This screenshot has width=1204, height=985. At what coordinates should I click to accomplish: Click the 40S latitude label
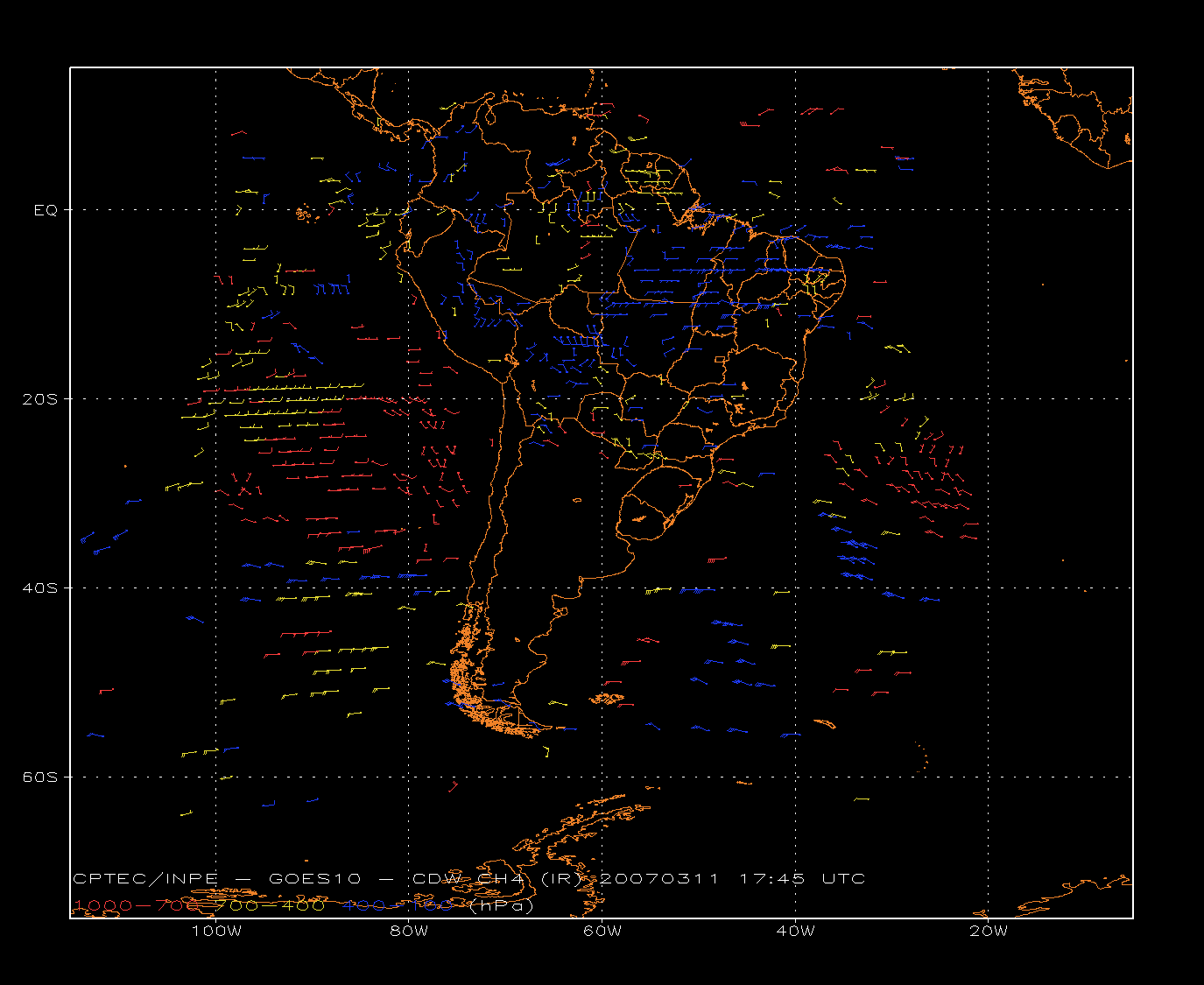click(39, 588)
